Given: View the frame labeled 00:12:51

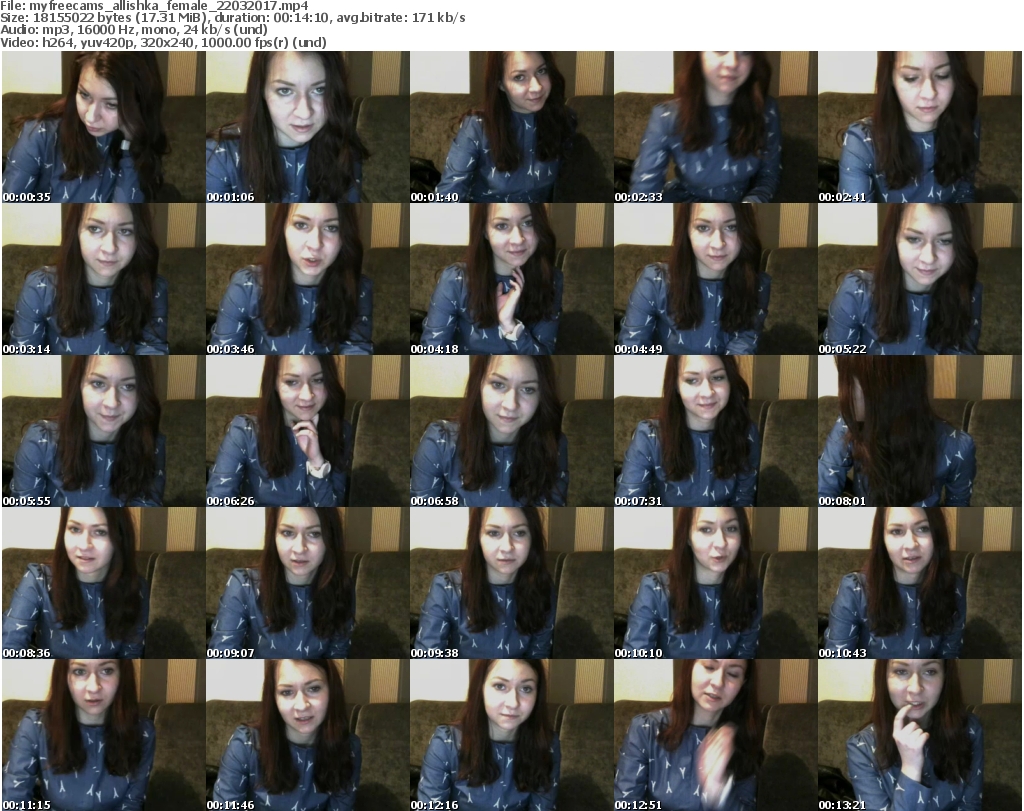Looking at the screenshot, I should pyautogui.click(x=716, y=735).
